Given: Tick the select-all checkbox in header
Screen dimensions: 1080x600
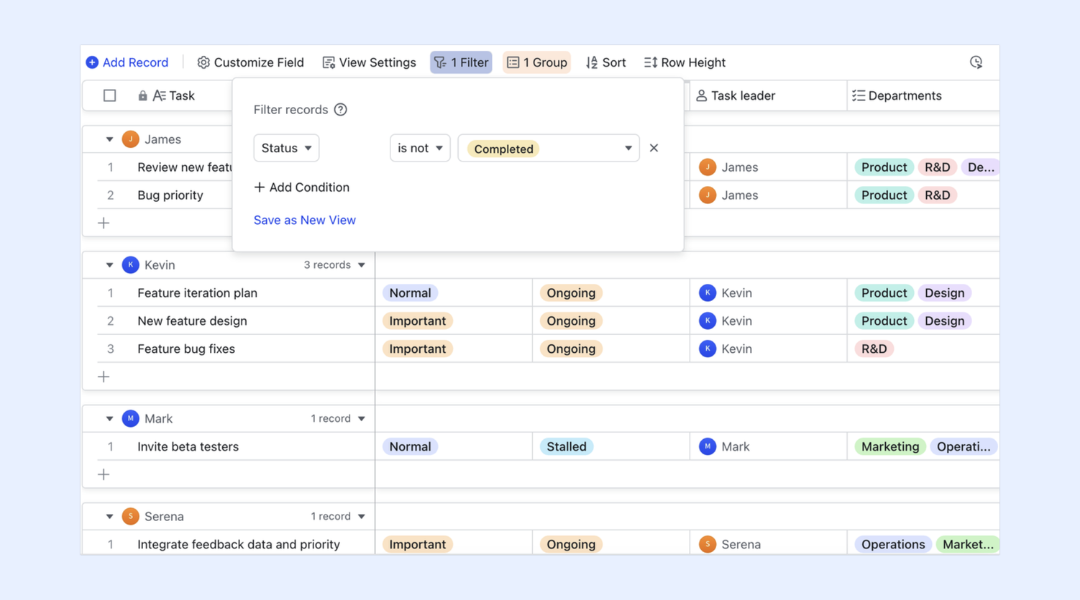Looking at the screenshot, I should pyautogui.click(x=110, y=96).
